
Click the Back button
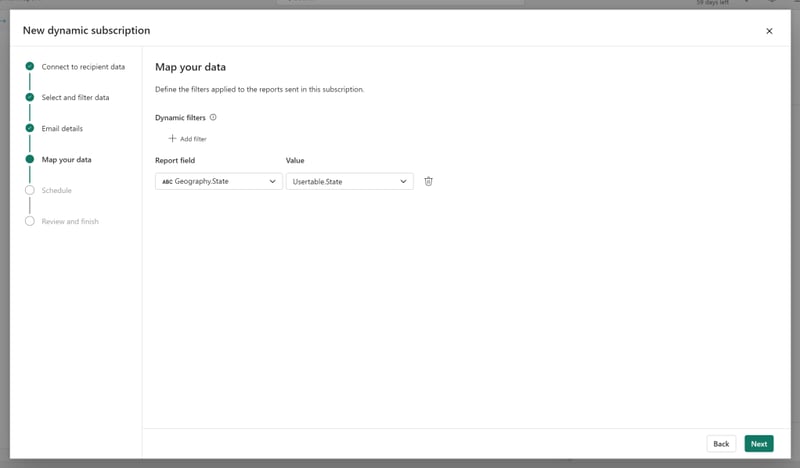click(x=721, y=444)
